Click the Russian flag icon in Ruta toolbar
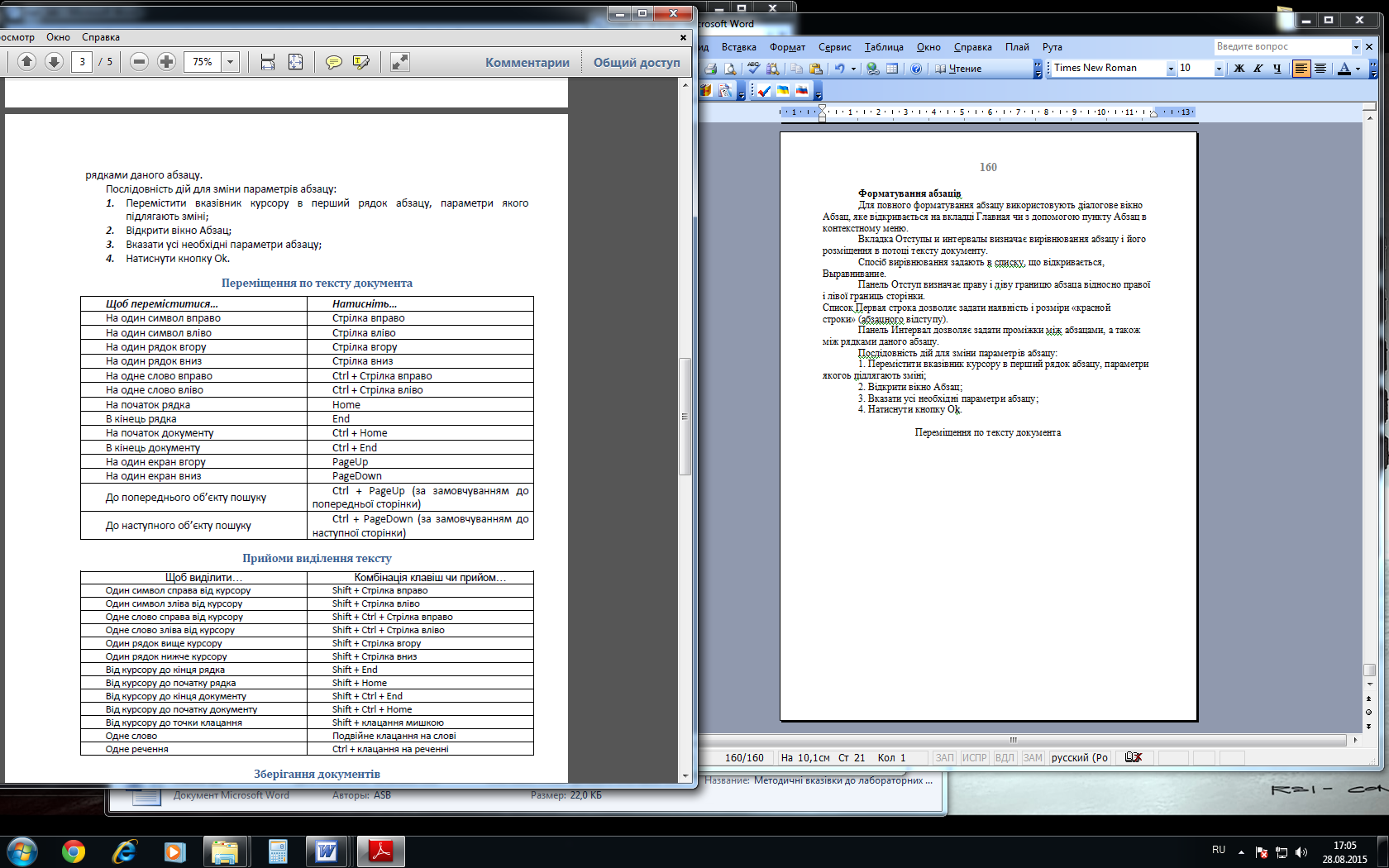The height and width of the screenshot is (868, 1389). [802, 91]
